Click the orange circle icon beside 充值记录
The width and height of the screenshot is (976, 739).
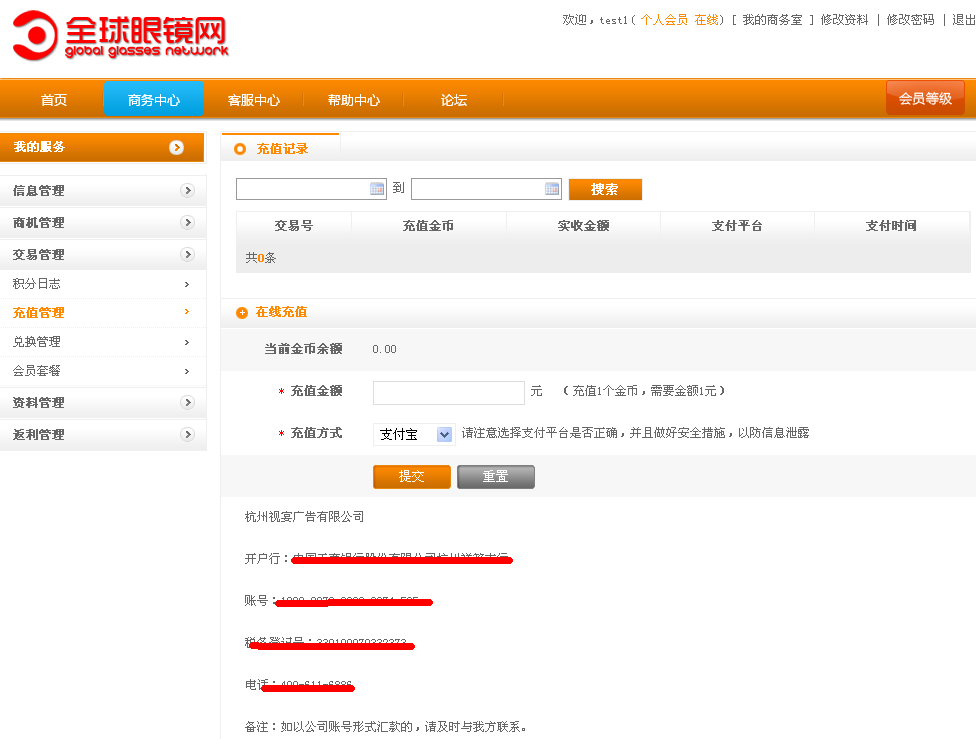click(x=239, y=149)
